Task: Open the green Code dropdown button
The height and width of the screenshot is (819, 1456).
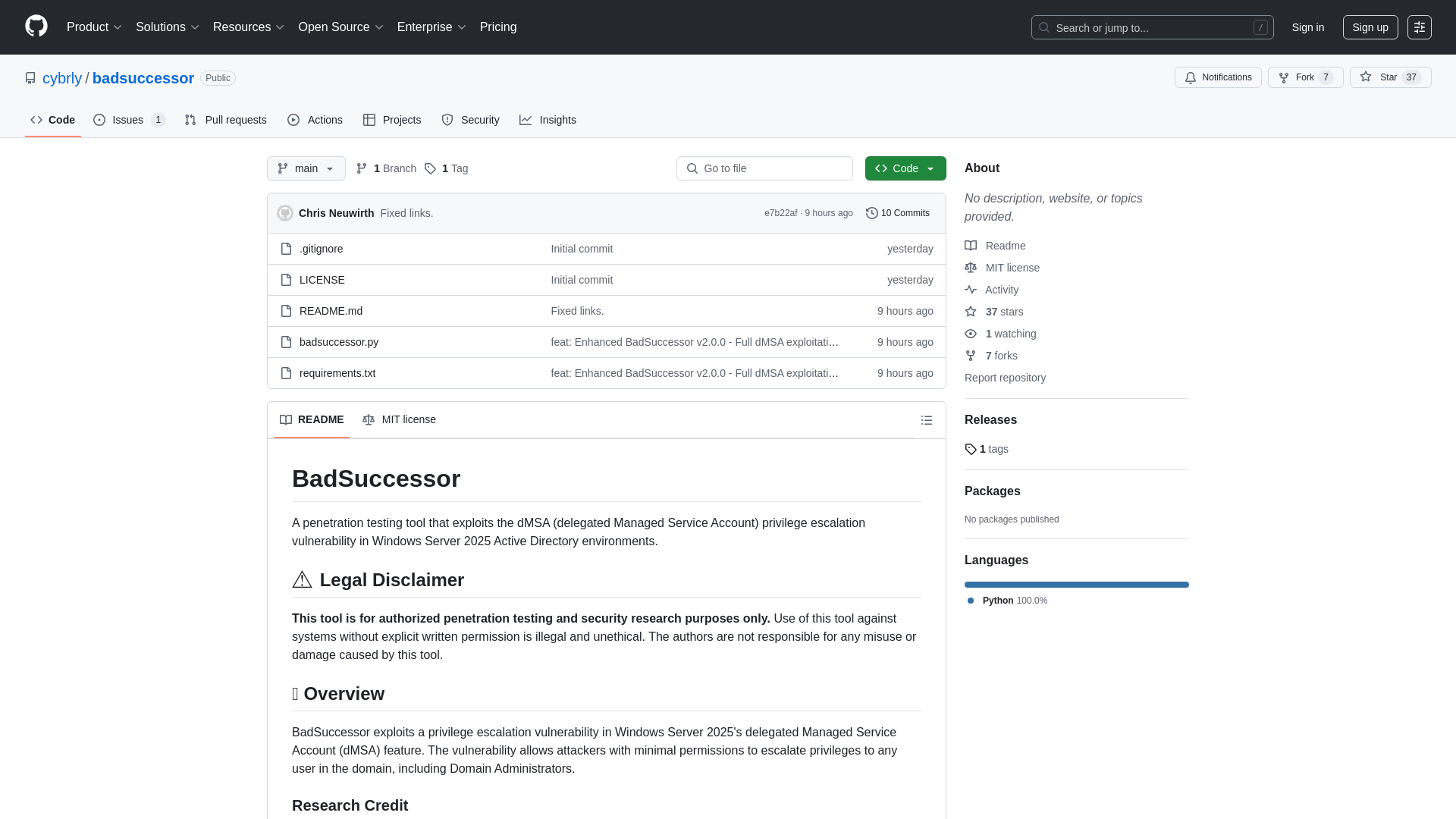Action: pos(905,168)
